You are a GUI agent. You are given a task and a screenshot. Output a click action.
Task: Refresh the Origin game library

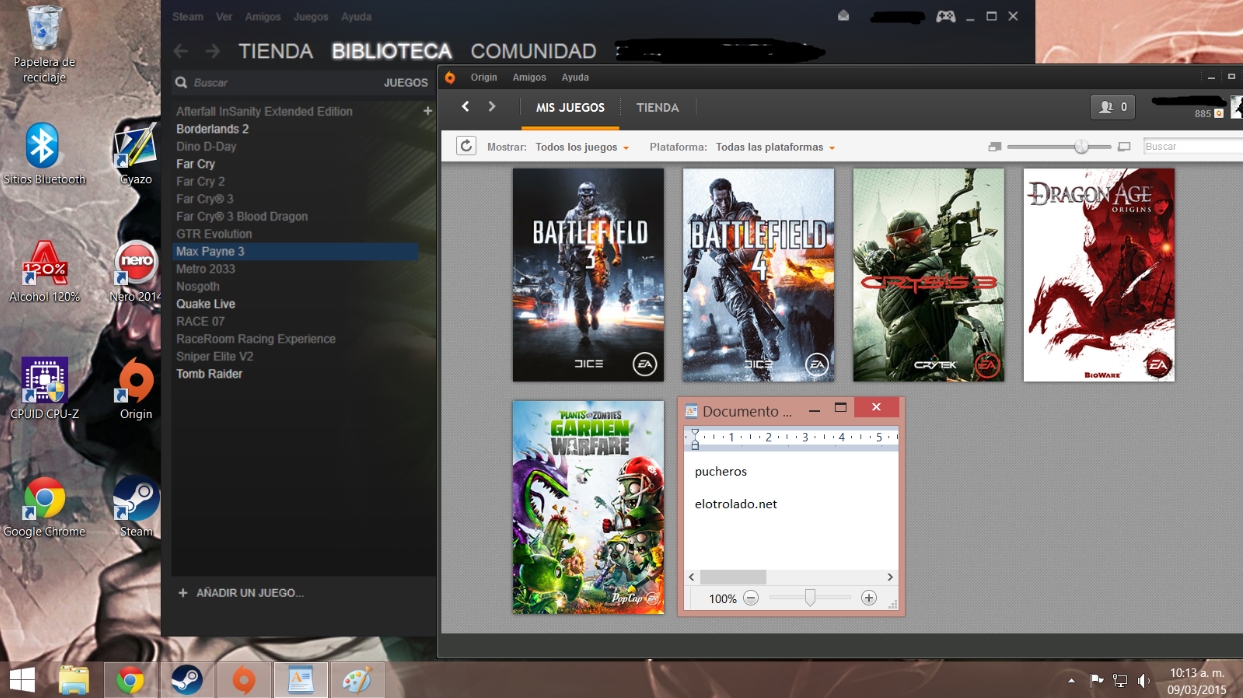pyautogui.click(x=466, y=146)
